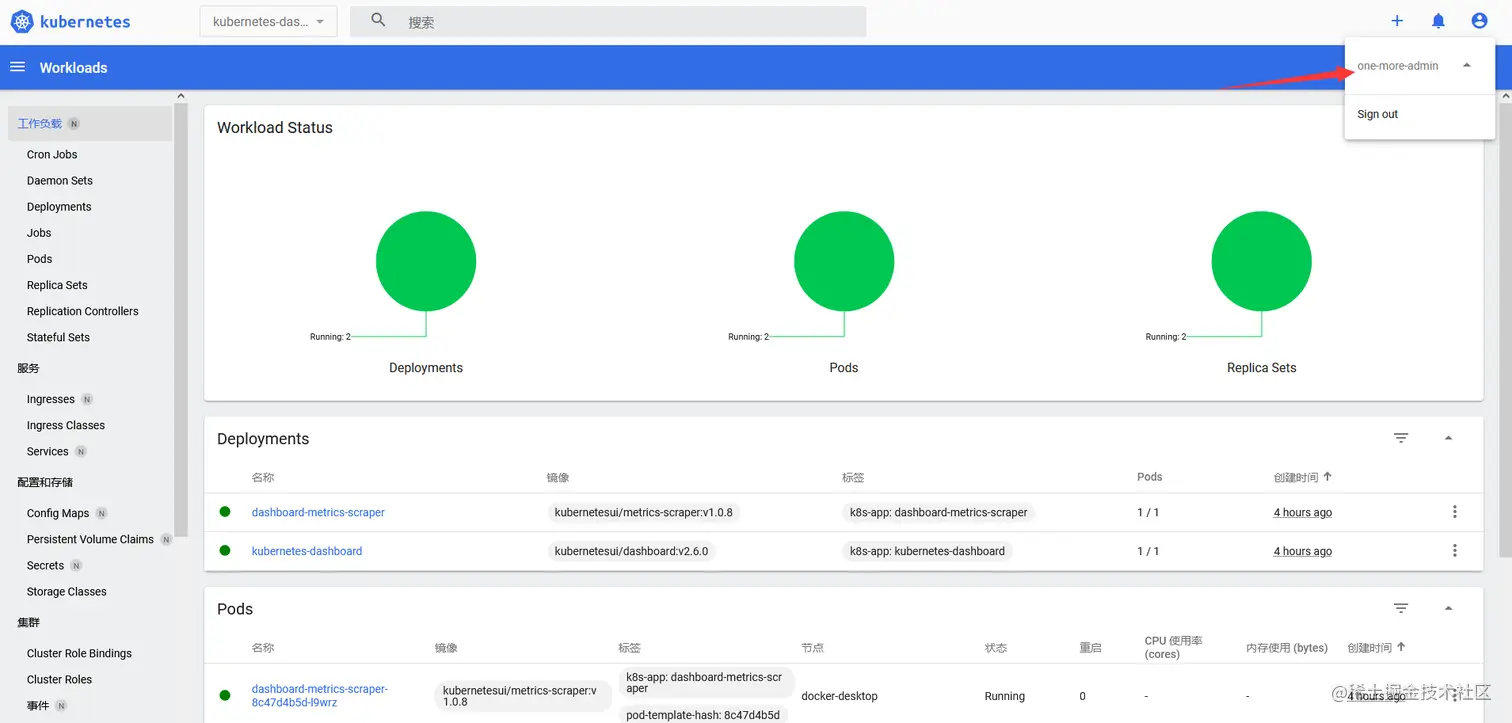The image size is (1512, 723).
Task: Open actions menu for kubernetes-dashboard deployment
Action: pyautogui.click(x=1454, y=551)
